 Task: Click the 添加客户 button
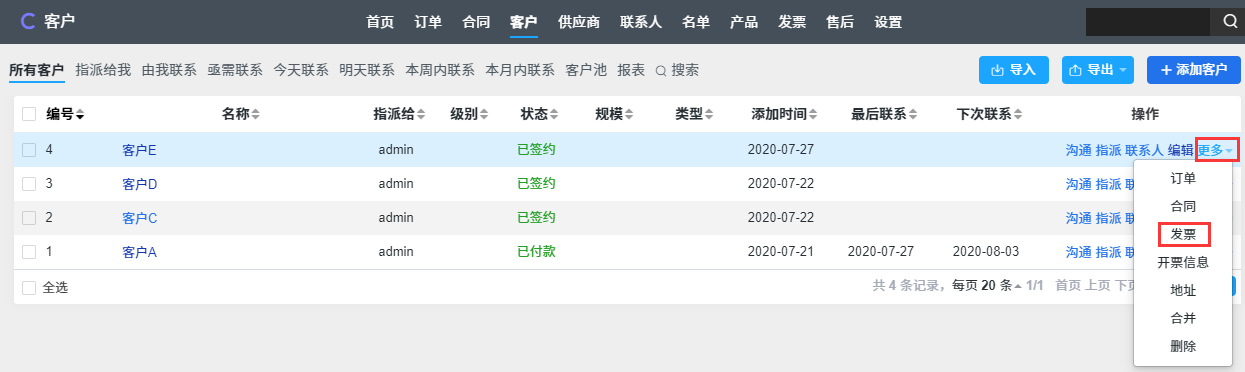[x=1194, y=70]
